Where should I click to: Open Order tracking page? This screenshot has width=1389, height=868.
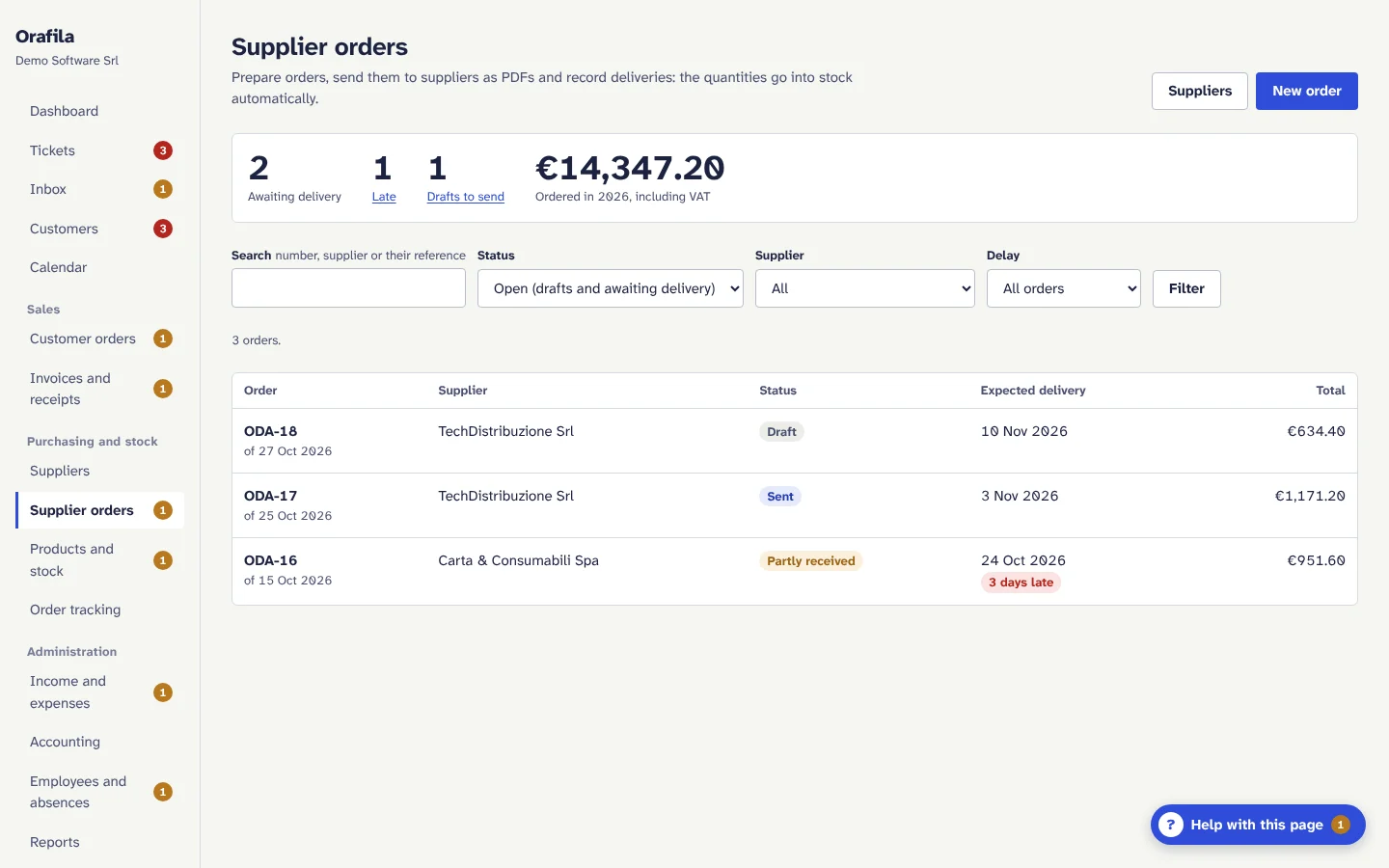(x=99, y=610)
